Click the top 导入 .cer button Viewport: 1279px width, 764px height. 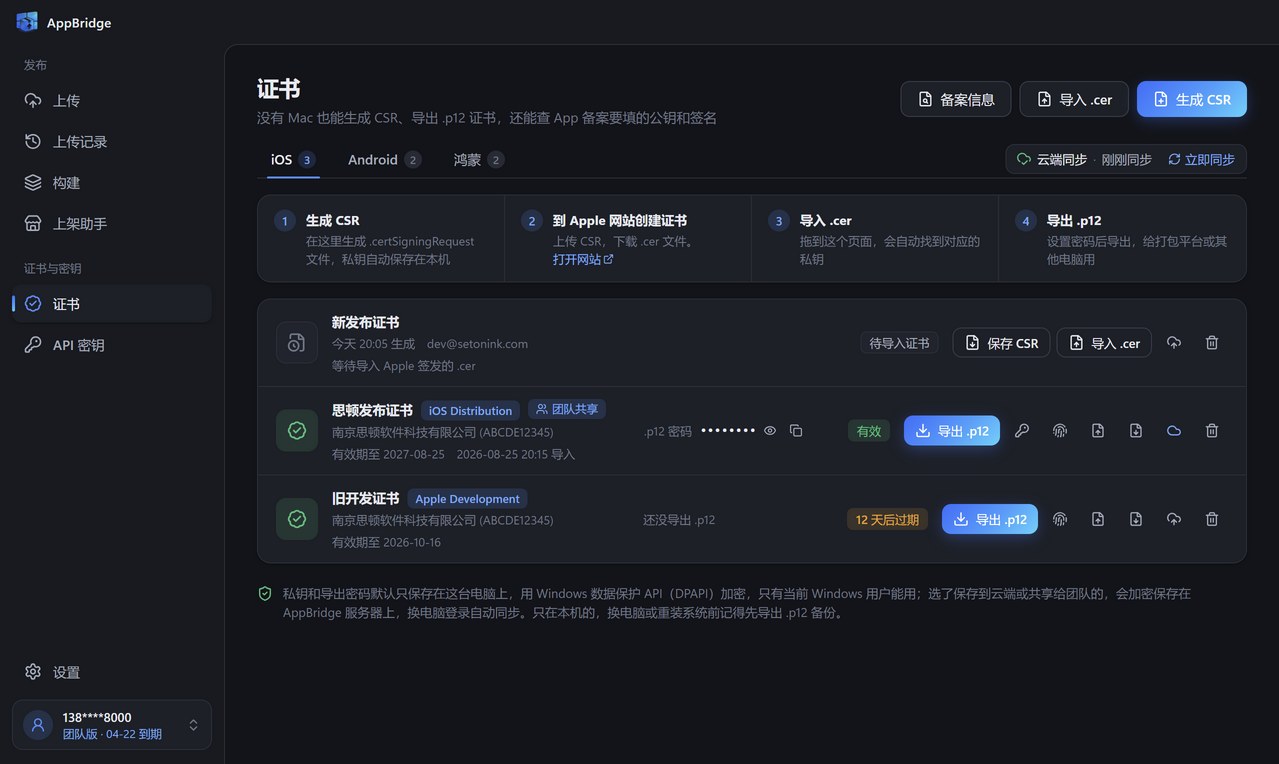(1074, 99)
